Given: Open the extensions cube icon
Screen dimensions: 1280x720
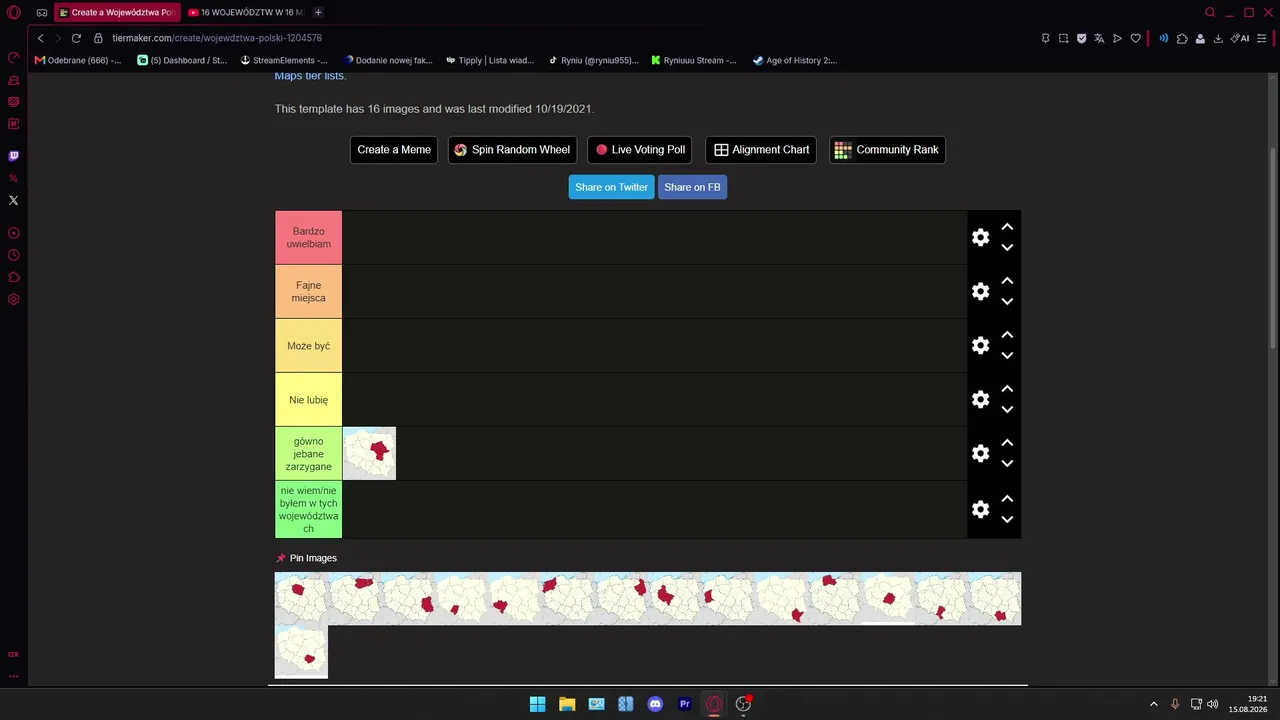Looking at the screenshot, I should click(1182, 38).
